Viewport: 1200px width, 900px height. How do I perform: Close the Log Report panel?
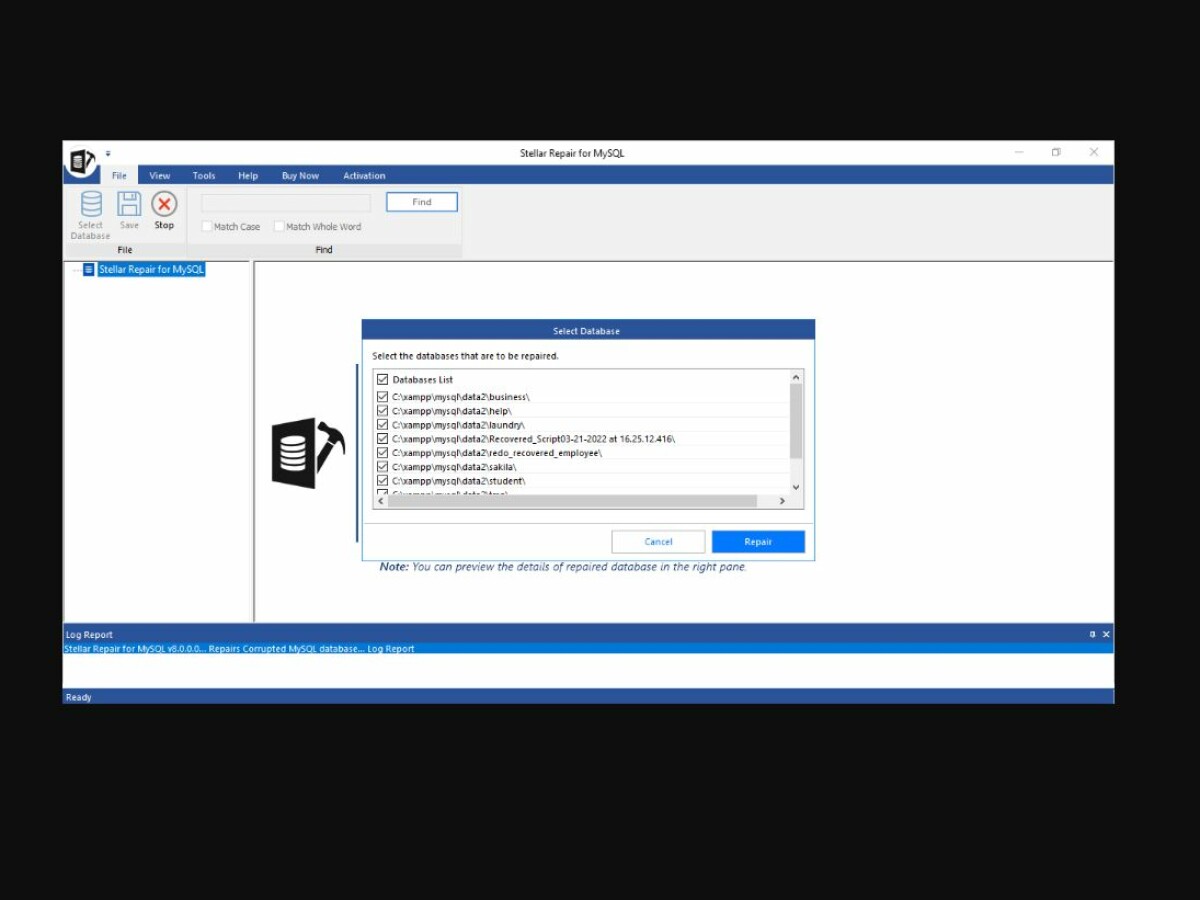(1106, 634)
